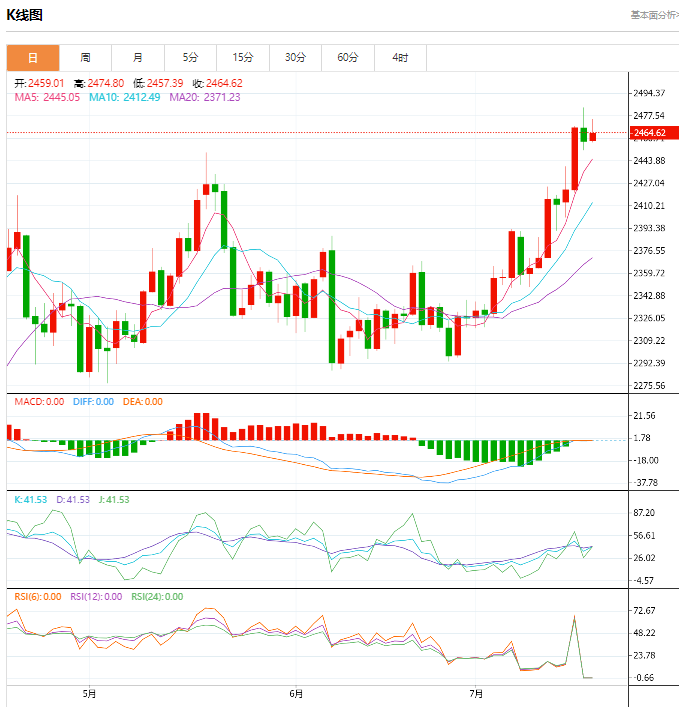Viewport: 679px width, 707px height.
Task: Click the 87.20 KDJ axis label
Action: (644, 513)
